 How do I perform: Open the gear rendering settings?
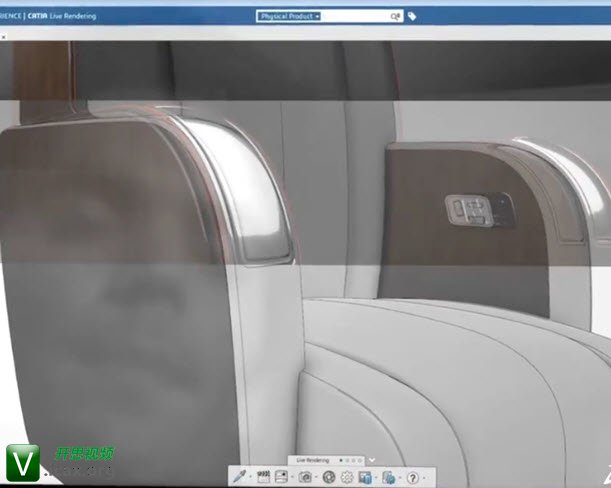pyautogui.click(x=347, y=477)
